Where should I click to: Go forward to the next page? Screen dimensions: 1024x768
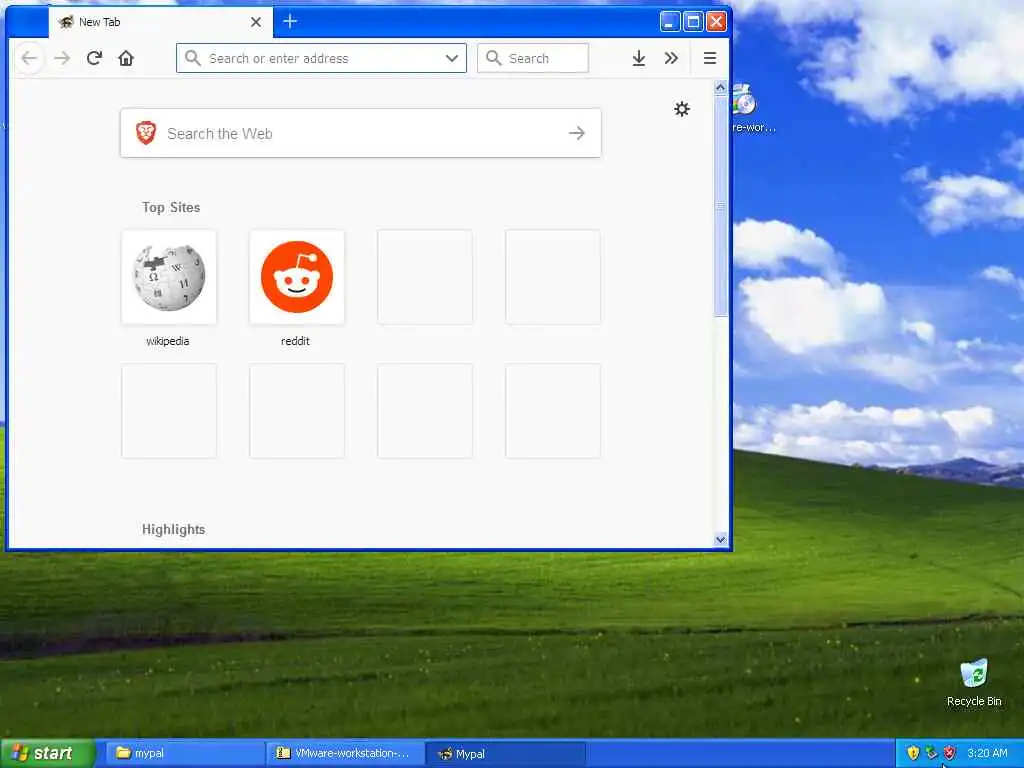pyautogui.click(x=62, y=58)
